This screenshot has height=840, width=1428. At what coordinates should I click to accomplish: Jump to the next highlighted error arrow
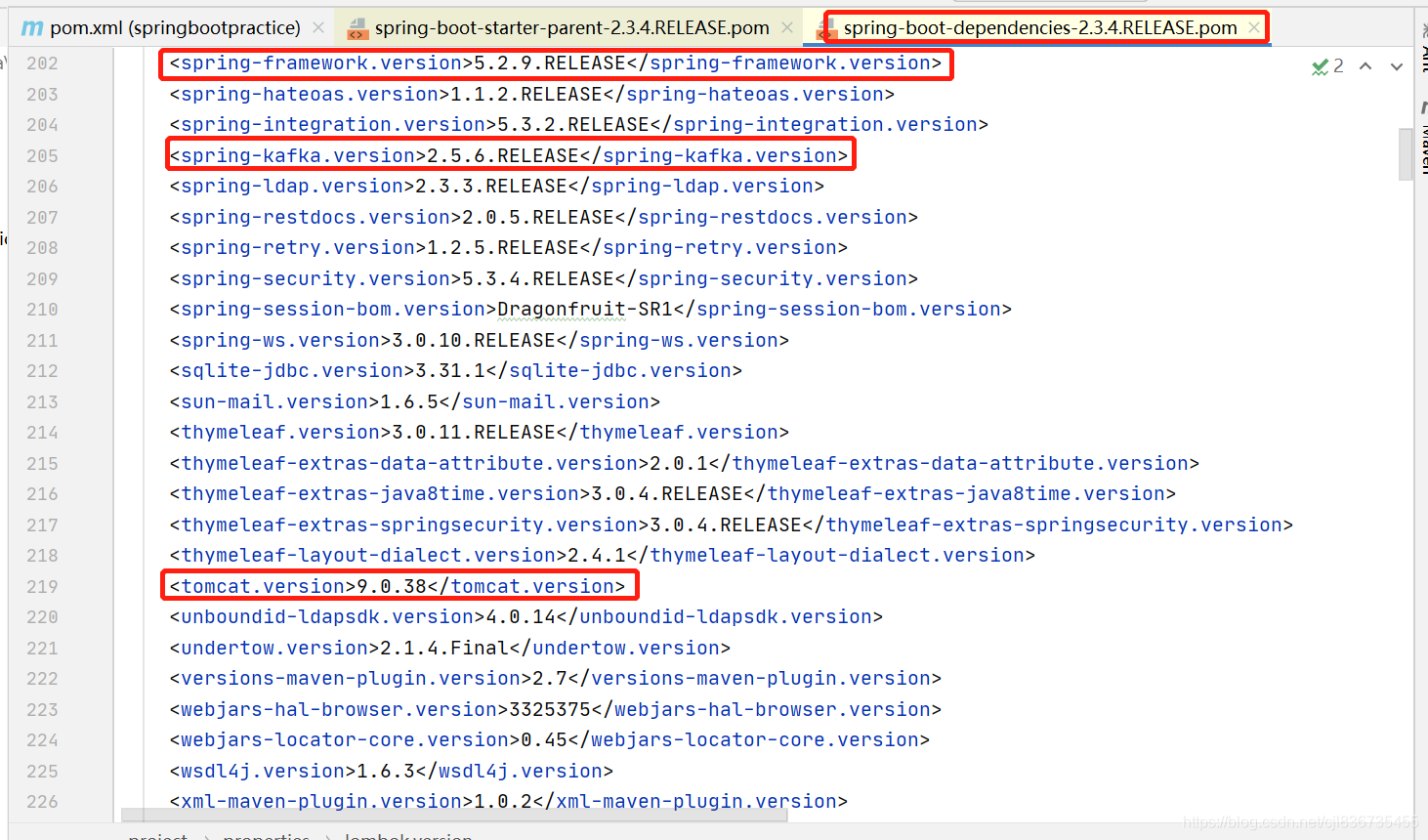[1397, 65]
